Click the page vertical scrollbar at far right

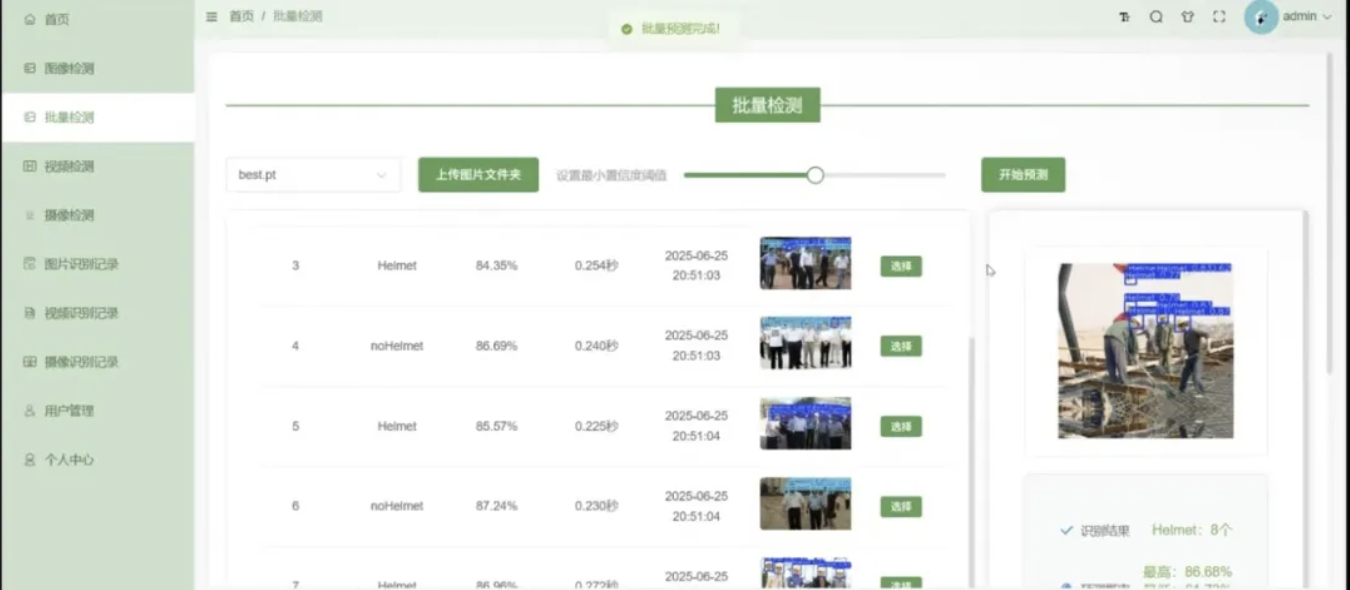point(1329,213)
